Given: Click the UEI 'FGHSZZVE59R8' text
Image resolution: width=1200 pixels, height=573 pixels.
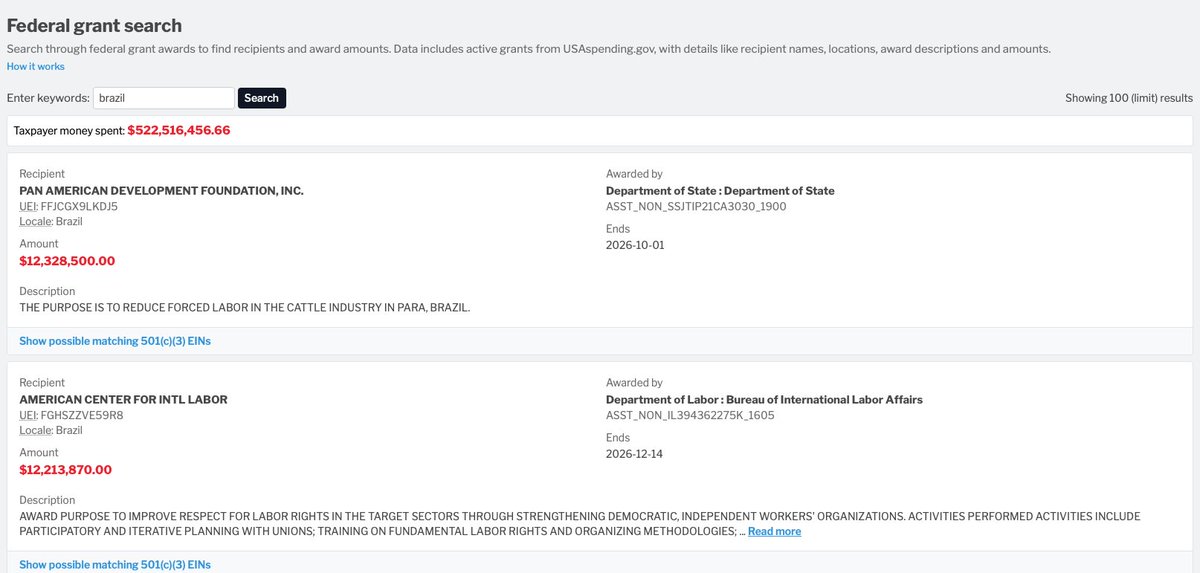Looking at the screenshot, I should click(x=82, y=415).
